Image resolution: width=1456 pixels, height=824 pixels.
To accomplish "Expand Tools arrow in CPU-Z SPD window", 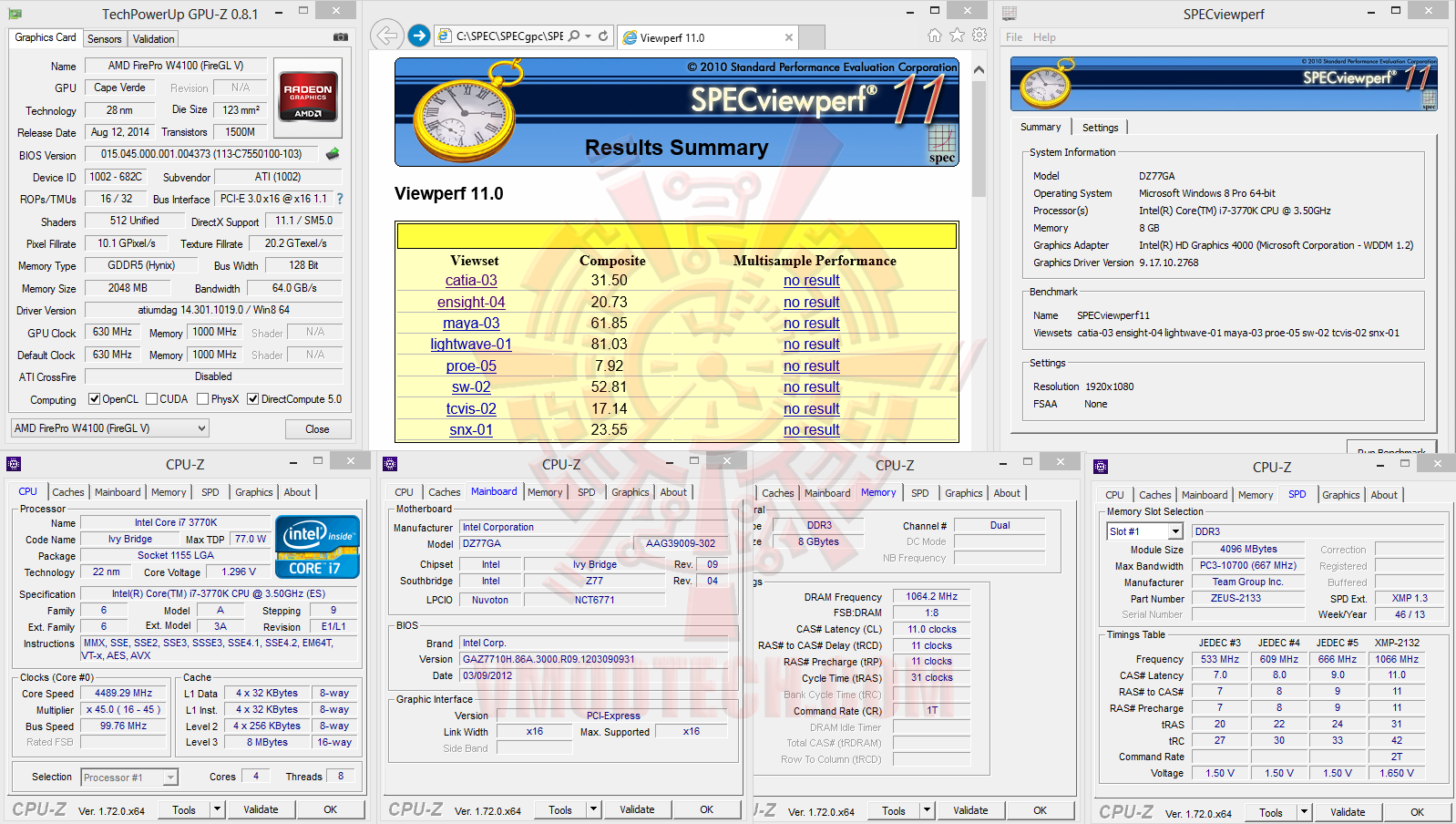I will (x=1304, y=812).
